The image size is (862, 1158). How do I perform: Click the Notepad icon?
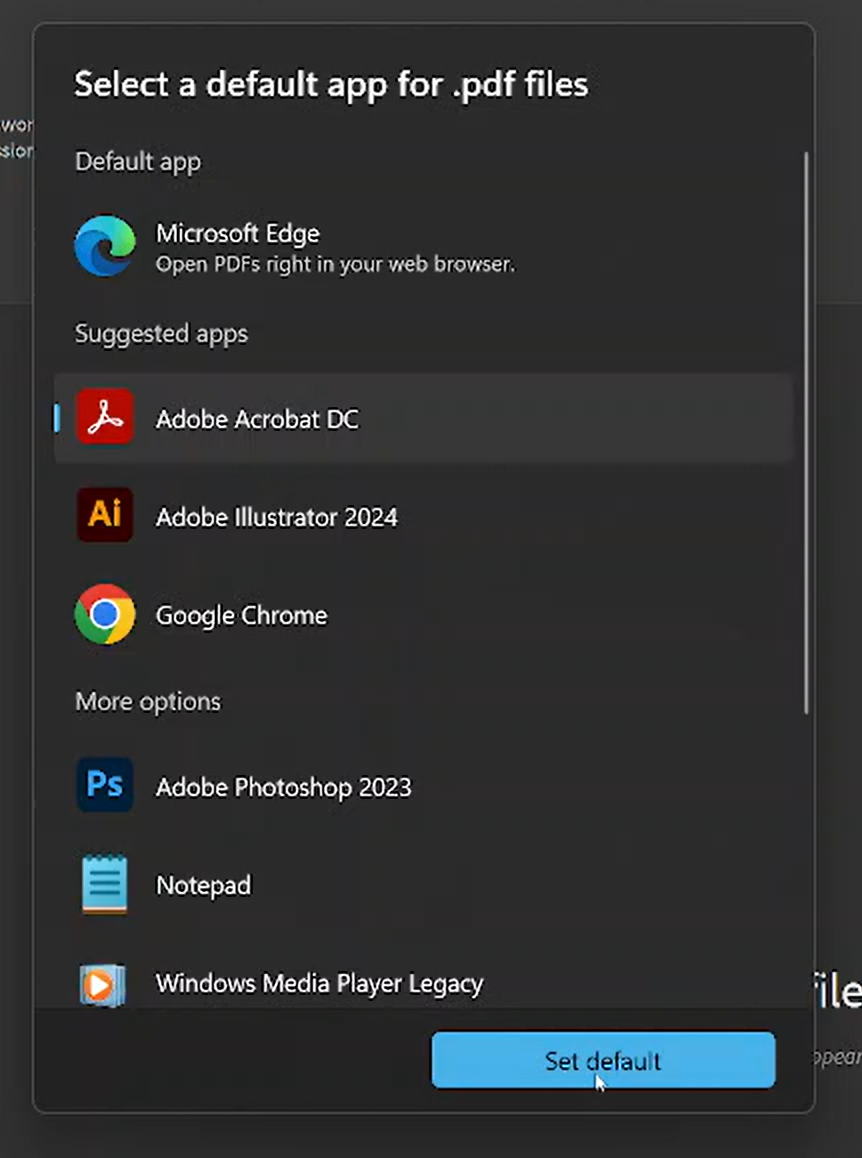point(105,884)
